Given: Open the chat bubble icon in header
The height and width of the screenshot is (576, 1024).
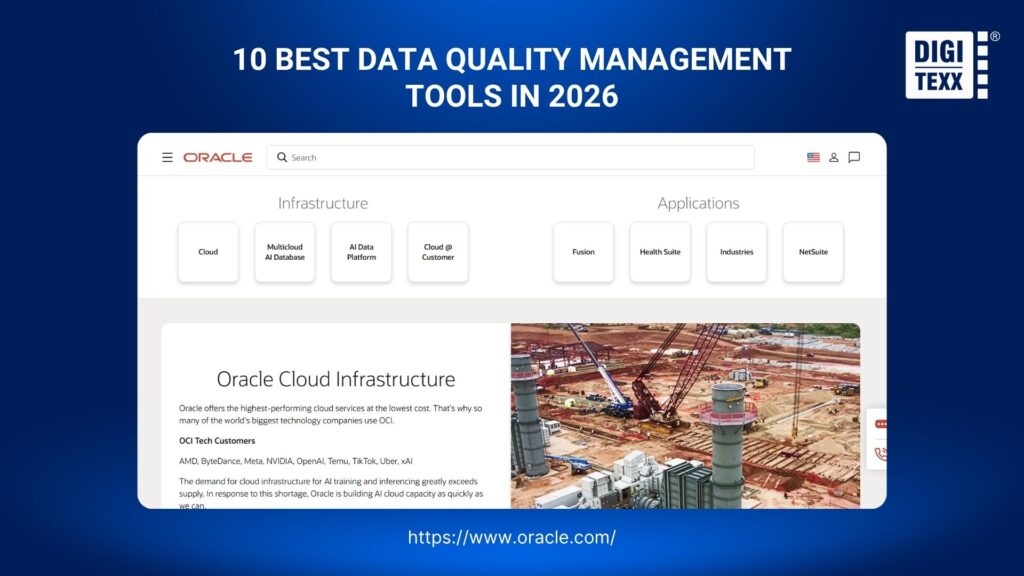Looking at the screenshot, I should (854, 157).
